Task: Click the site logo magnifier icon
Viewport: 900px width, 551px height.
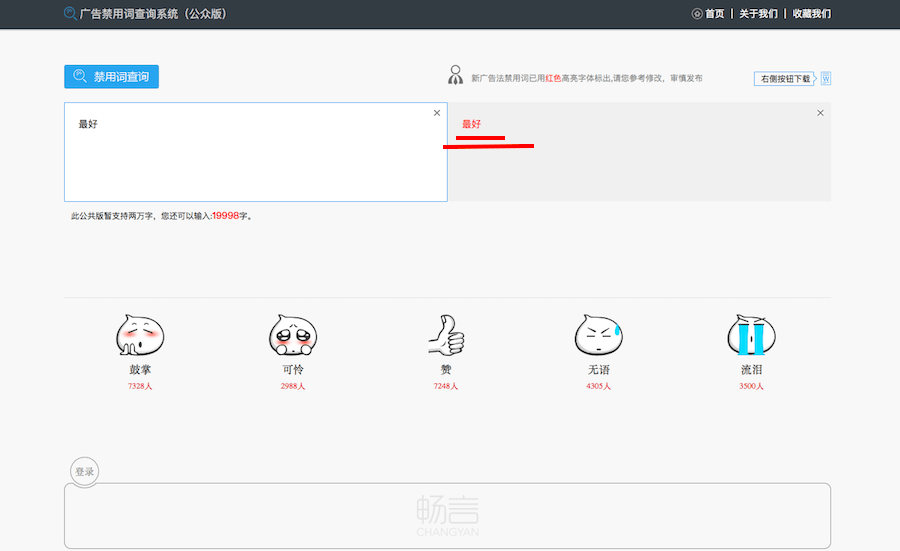Action: [70, 14]
